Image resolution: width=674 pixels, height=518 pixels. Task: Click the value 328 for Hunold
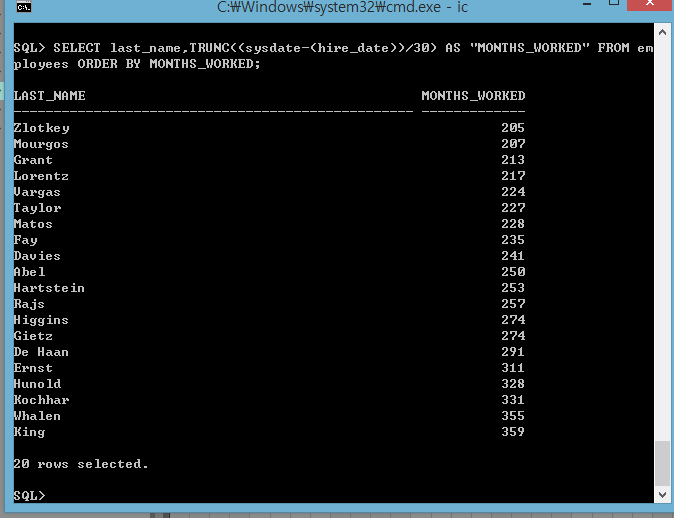pos(513,383)
